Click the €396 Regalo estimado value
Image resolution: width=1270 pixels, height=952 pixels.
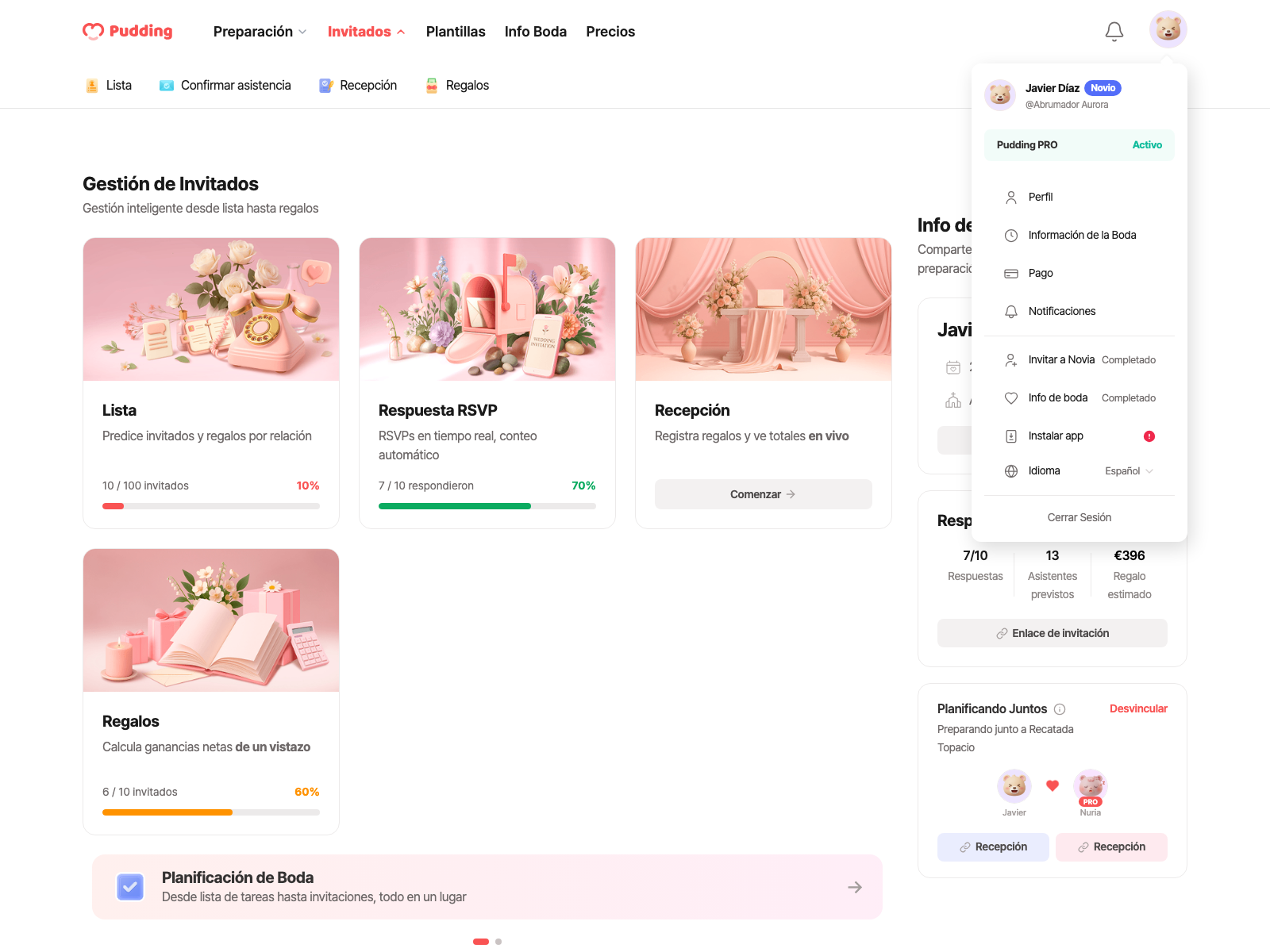pyautogui.click(x=1130, y=556)
